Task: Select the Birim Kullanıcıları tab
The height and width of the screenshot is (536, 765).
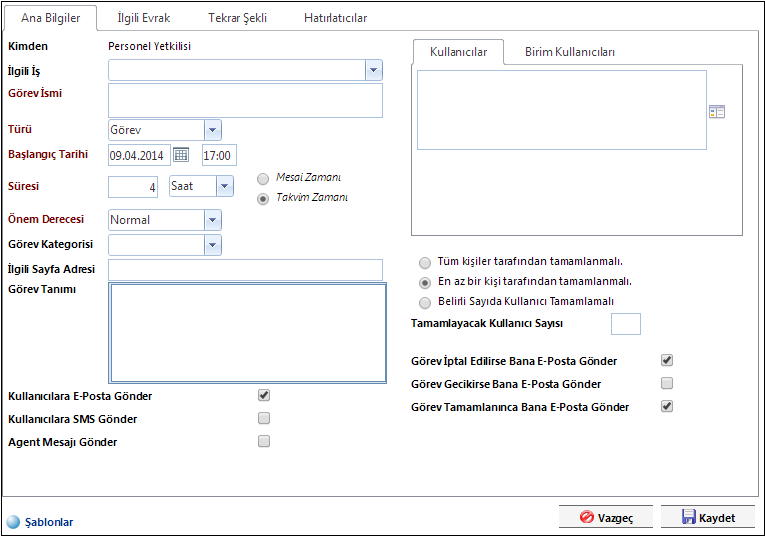Action: pos(569,52)
